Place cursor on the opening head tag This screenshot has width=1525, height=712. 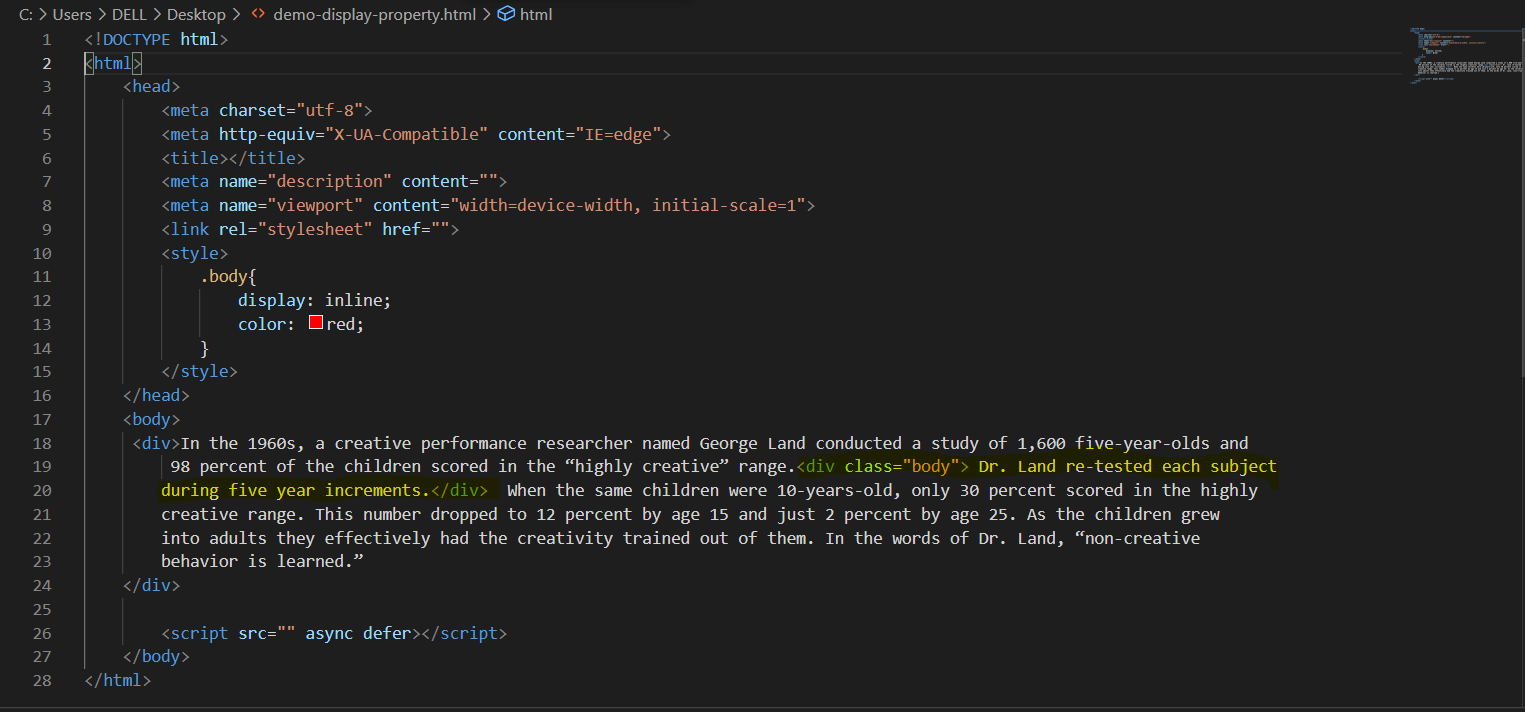(x=151, y=87)
